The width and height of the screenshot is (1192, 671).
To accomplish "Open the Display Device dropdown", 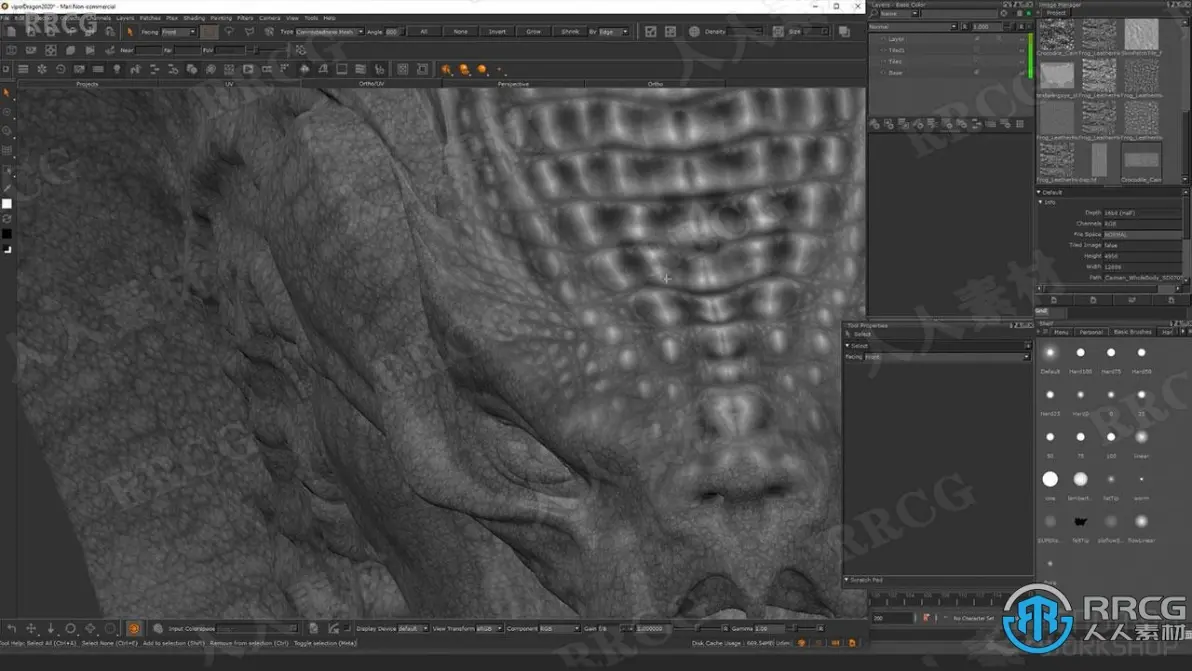I will click(414, 628).
